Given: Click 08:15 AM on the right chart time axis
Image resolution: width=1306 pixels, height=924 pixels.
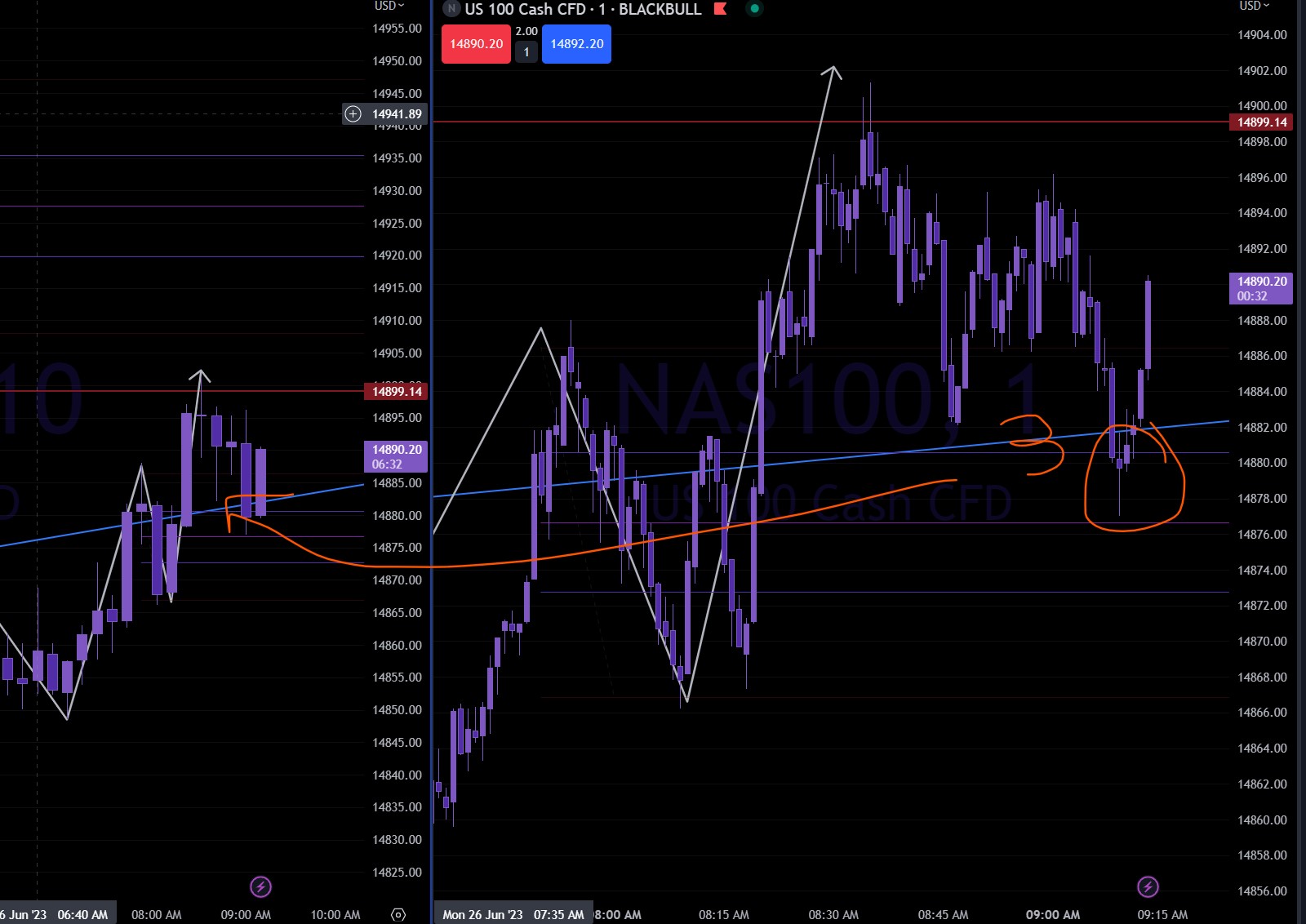Looking at the screenshot, I should pos(724,915).
